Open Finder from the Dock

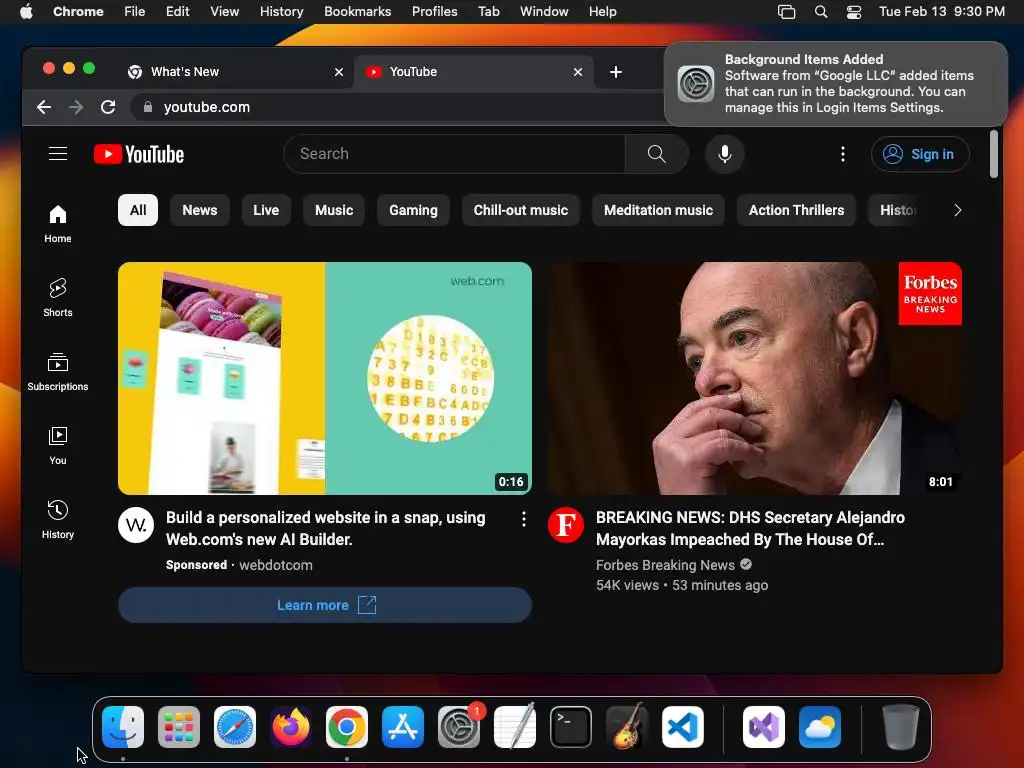click(123, 727)
